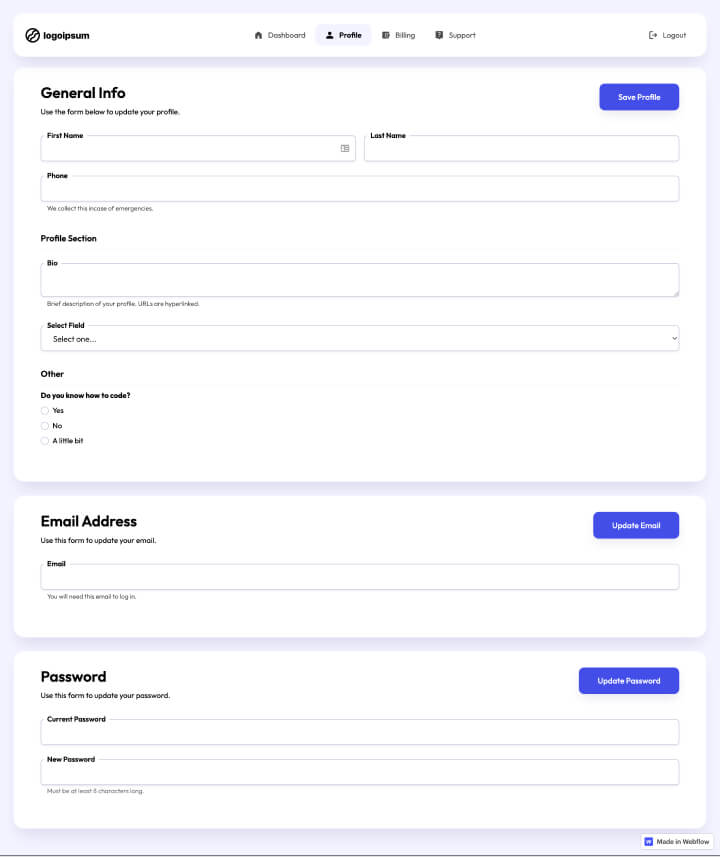Select the Yes radio button

44,410
